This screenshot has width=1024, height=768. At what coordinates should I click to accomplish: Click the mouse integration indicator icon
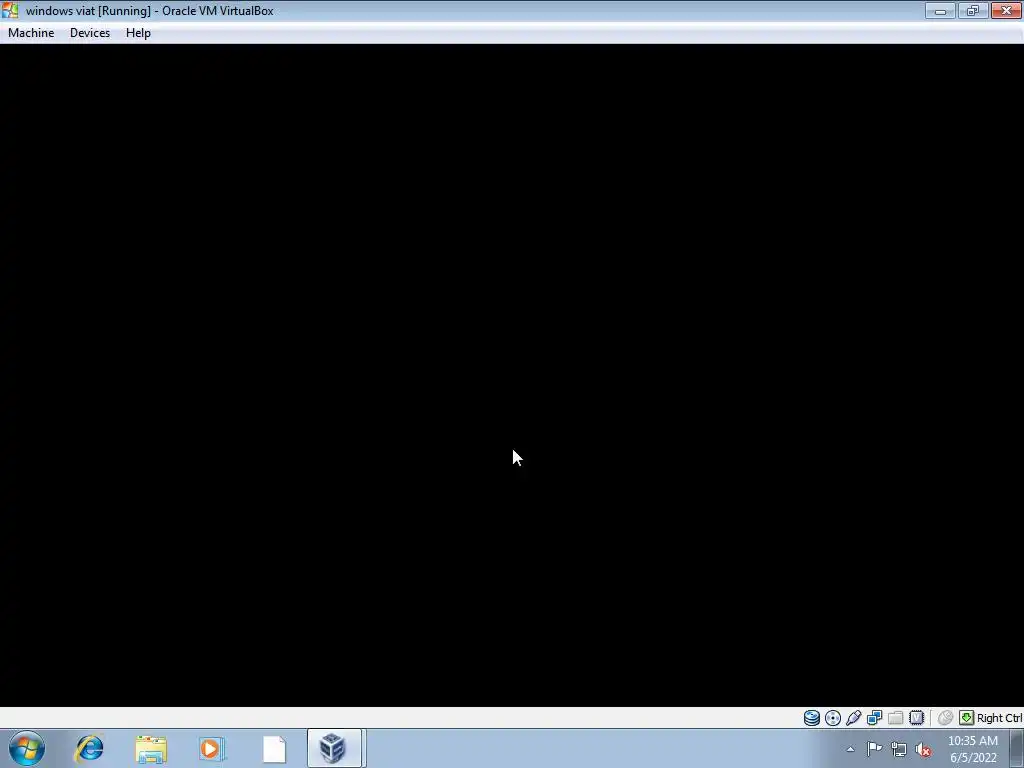[x=945, y=718]
